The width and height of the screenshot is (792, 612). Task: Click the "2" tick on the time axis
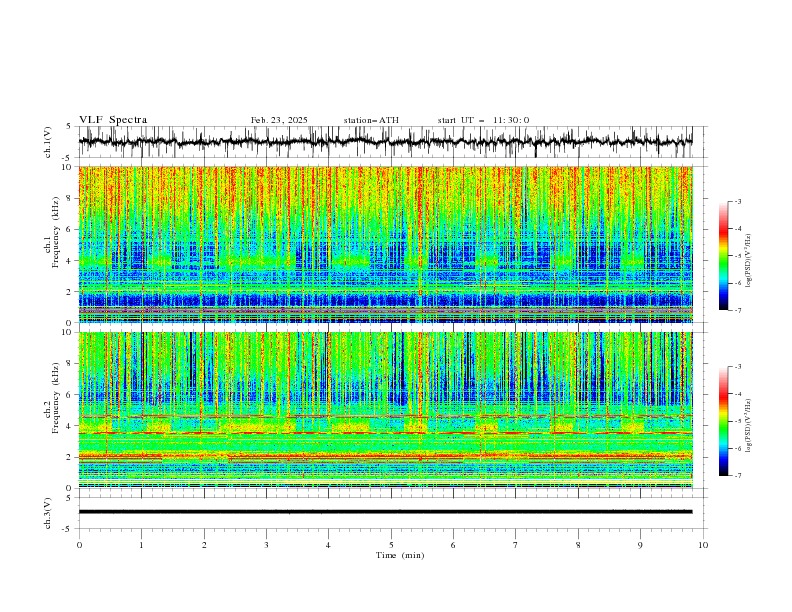coord(204,545)
